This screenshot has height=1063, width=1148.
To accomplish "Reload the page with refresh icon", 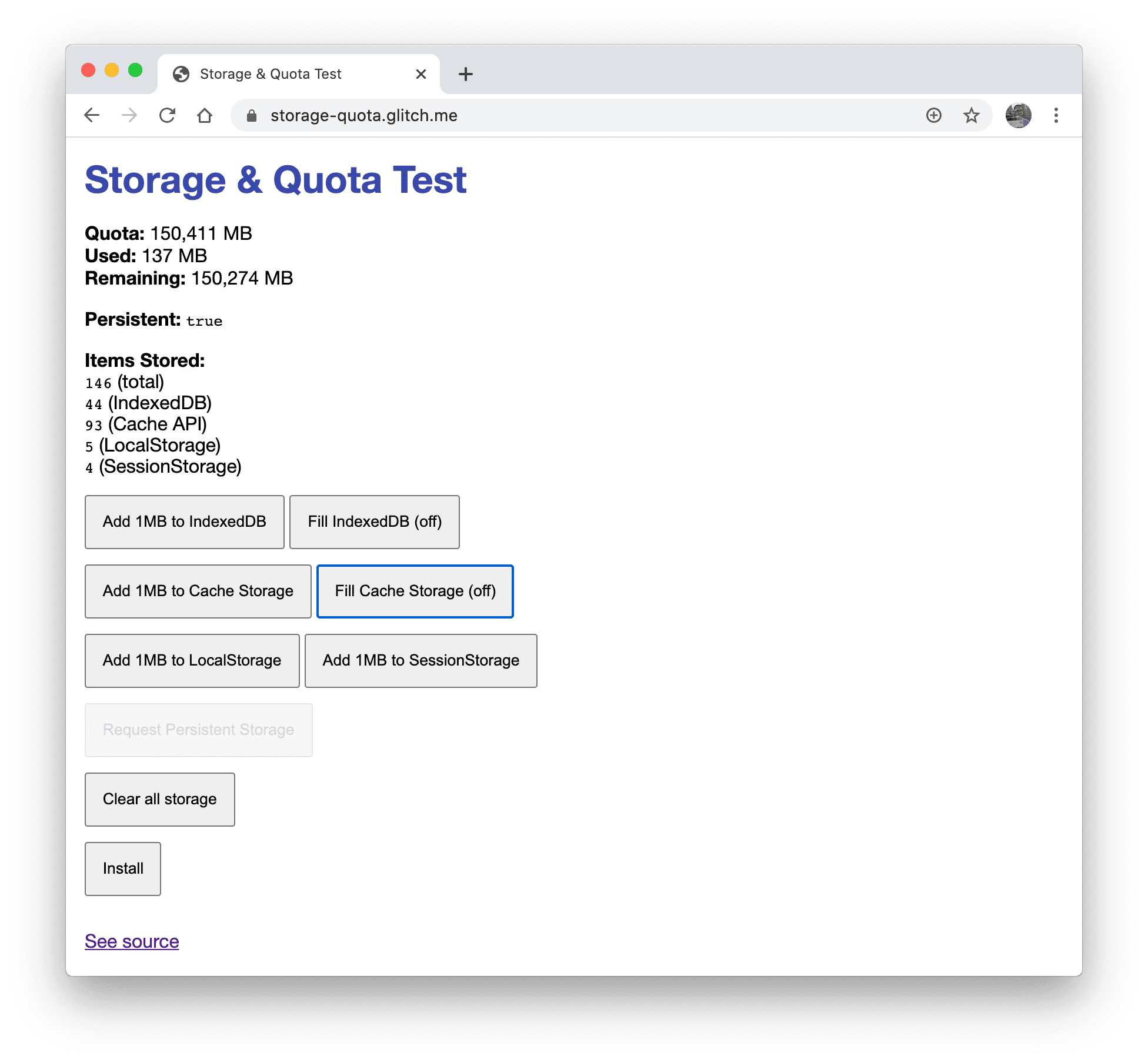I will (x=168, y=115).
